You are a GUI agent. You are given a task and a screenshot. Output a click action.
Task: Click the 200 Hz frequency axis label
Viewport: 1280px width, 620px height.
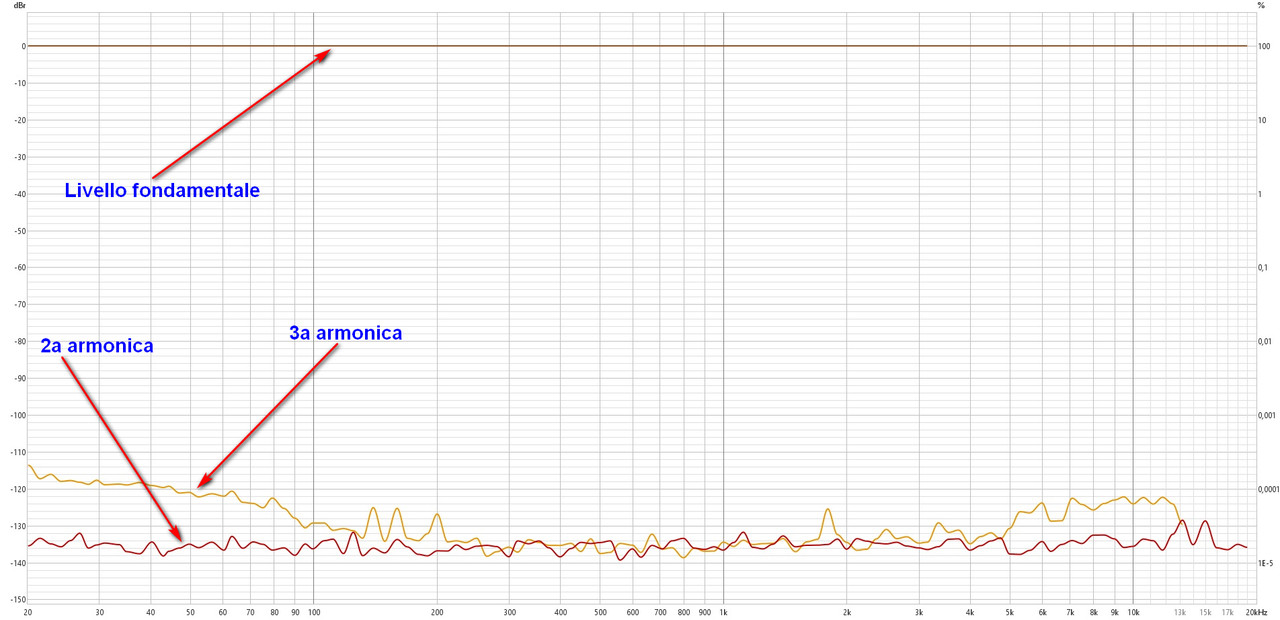(x=437, y=611)
